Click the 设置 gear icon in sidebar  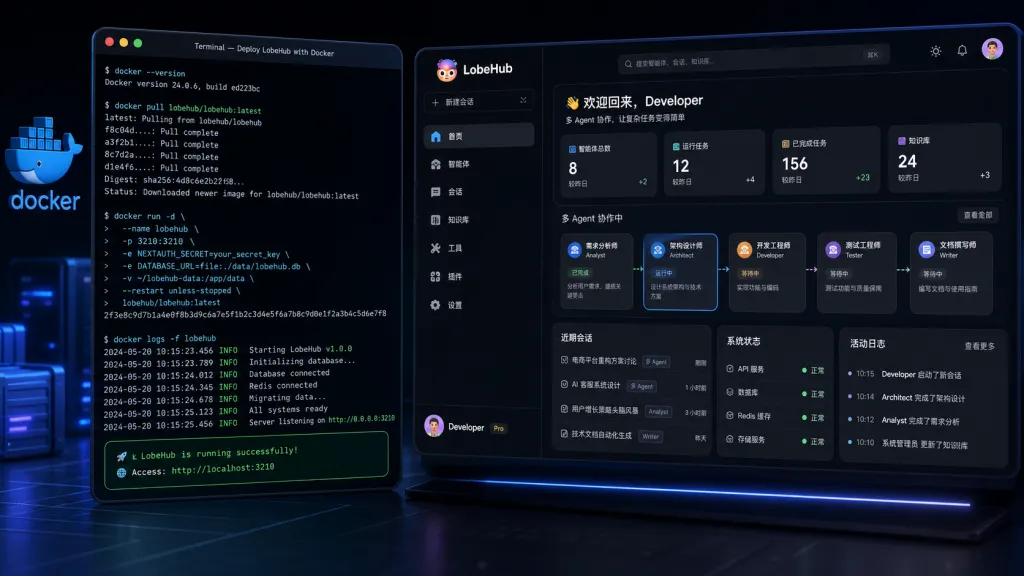(x=436, y=305)
